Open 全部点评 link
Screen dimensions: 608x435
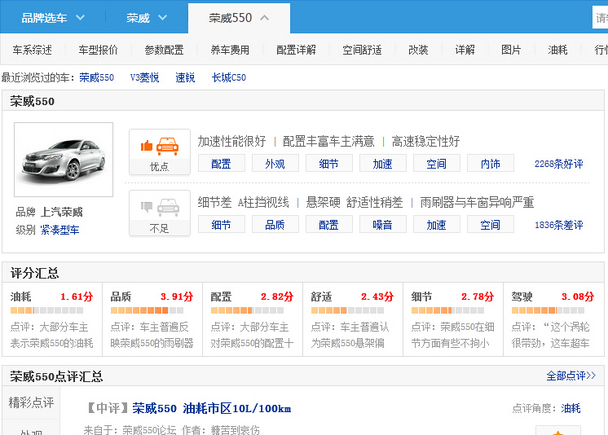click(x=571, y=376)
